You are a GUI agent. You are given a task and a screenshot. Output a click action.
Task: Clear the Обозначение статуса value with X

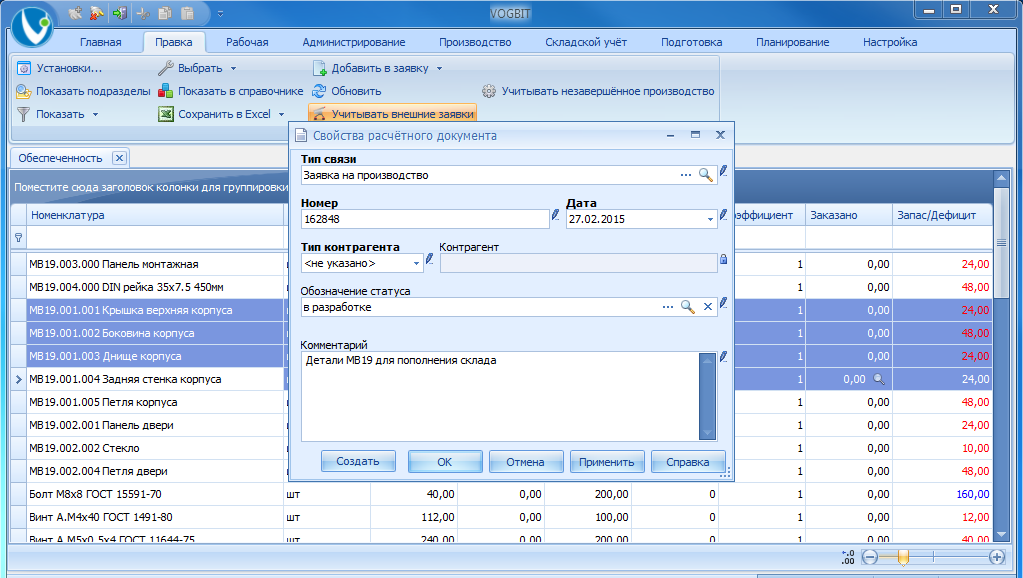coord(708,307)
